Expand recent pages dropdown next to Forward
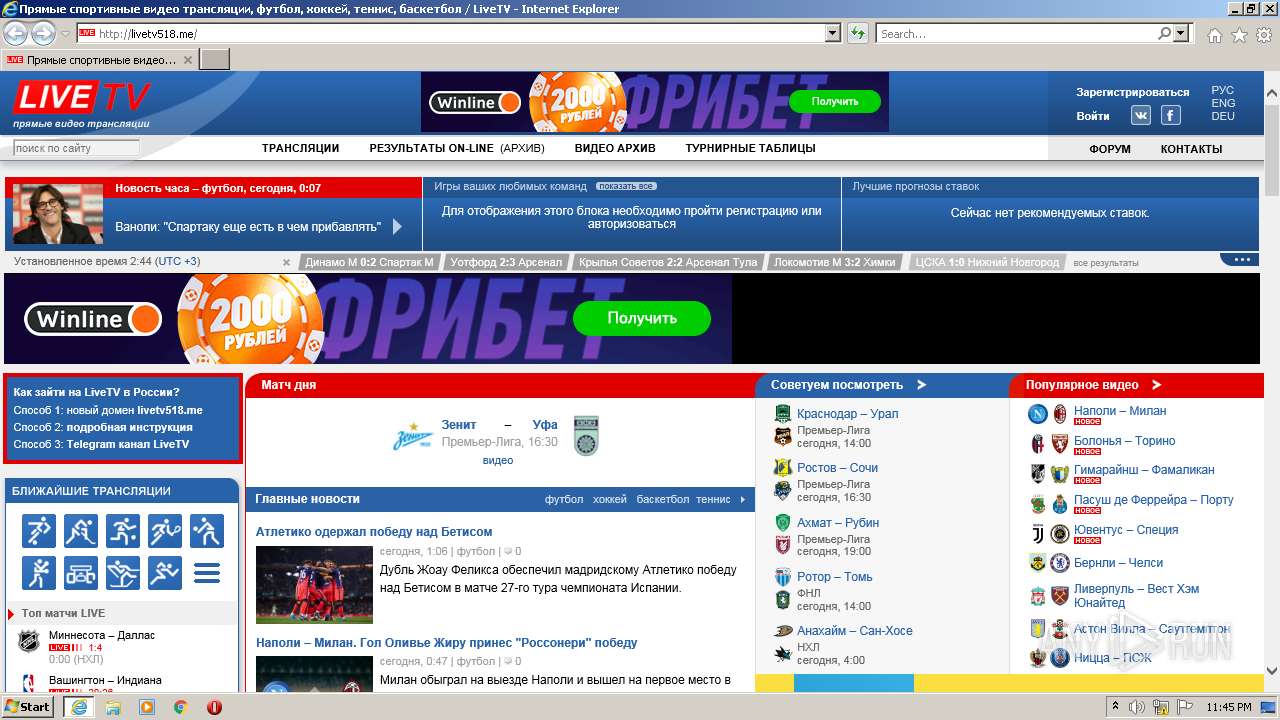Image resolution: width=1280 pixels, height=720 pixels. [x=65, y=33]
